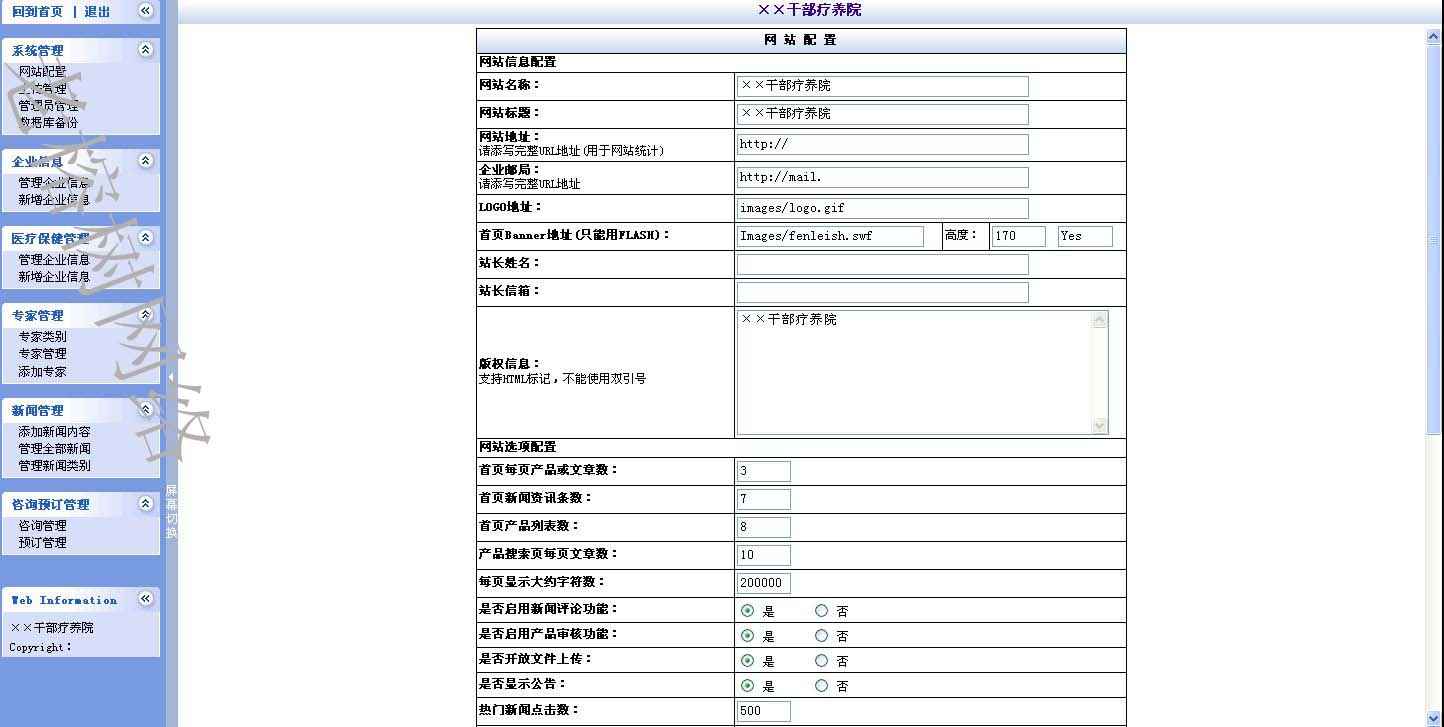
Task: Click the double-arrow icon in Web Information header
Action: point(145,599)
